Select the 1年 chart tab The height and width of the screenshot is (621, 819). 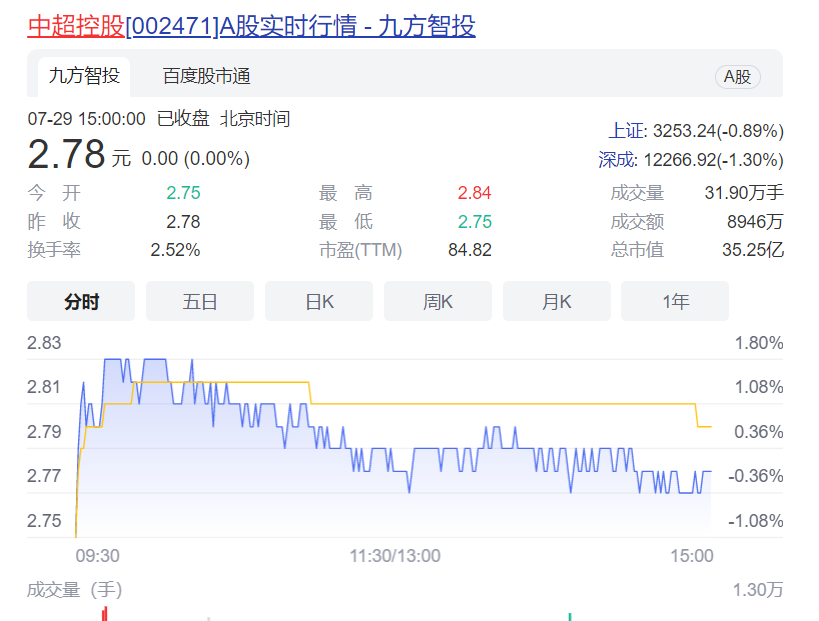tap(675, 301)
